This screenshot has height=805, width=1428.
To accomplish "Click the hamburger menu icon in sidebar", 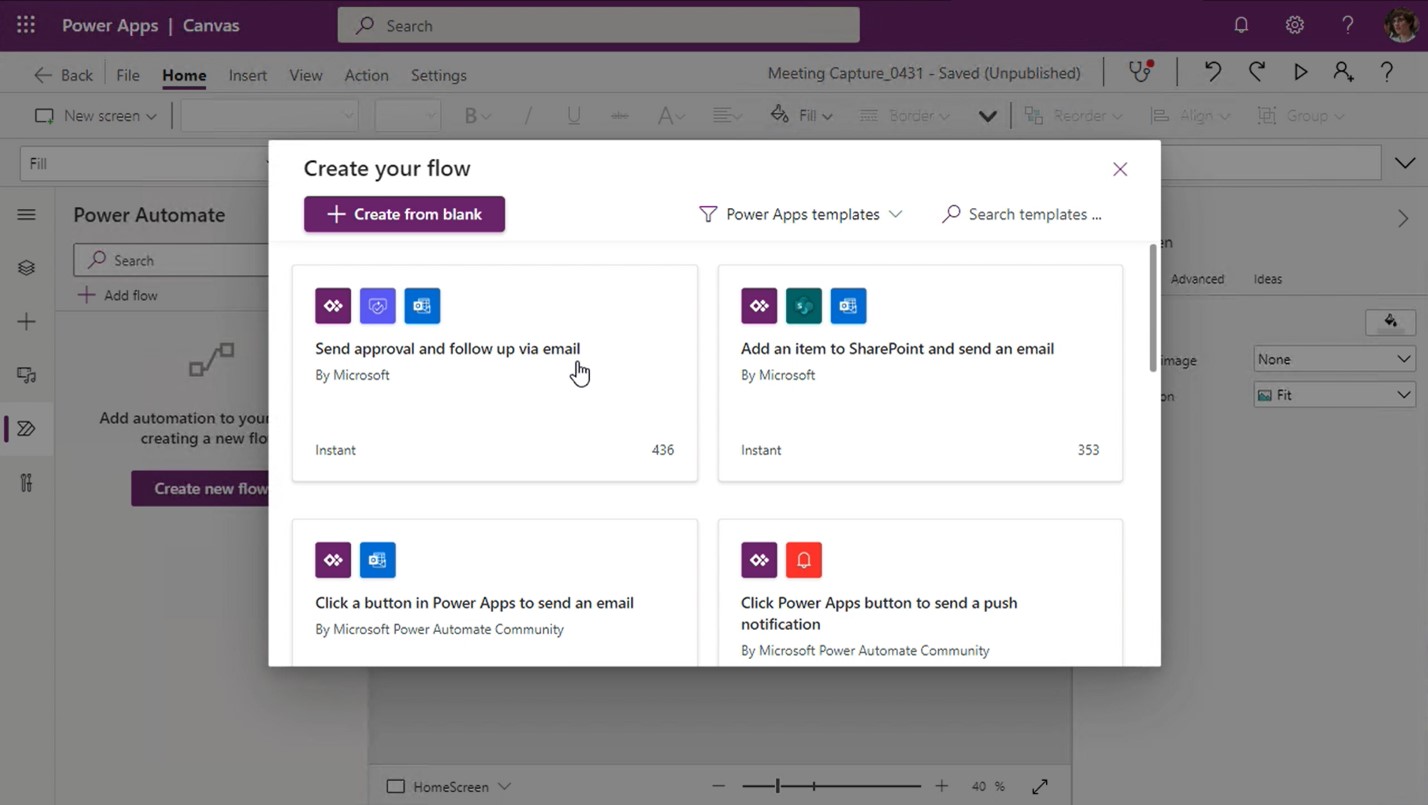I will [27, 214].
